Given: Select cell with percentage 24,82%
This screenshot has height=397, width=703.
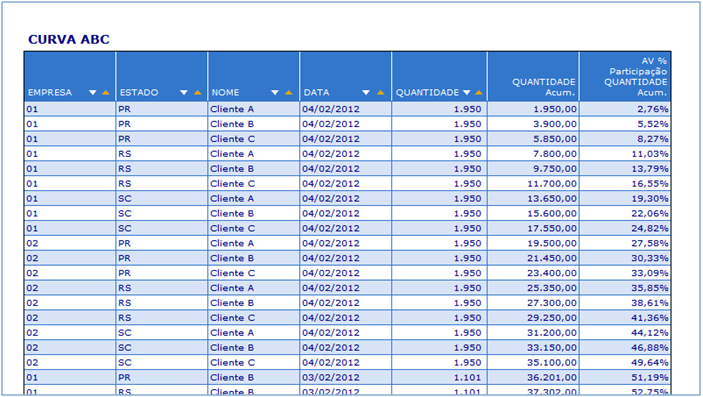Looking at the screenshot, I should click(x=625, y=228).
